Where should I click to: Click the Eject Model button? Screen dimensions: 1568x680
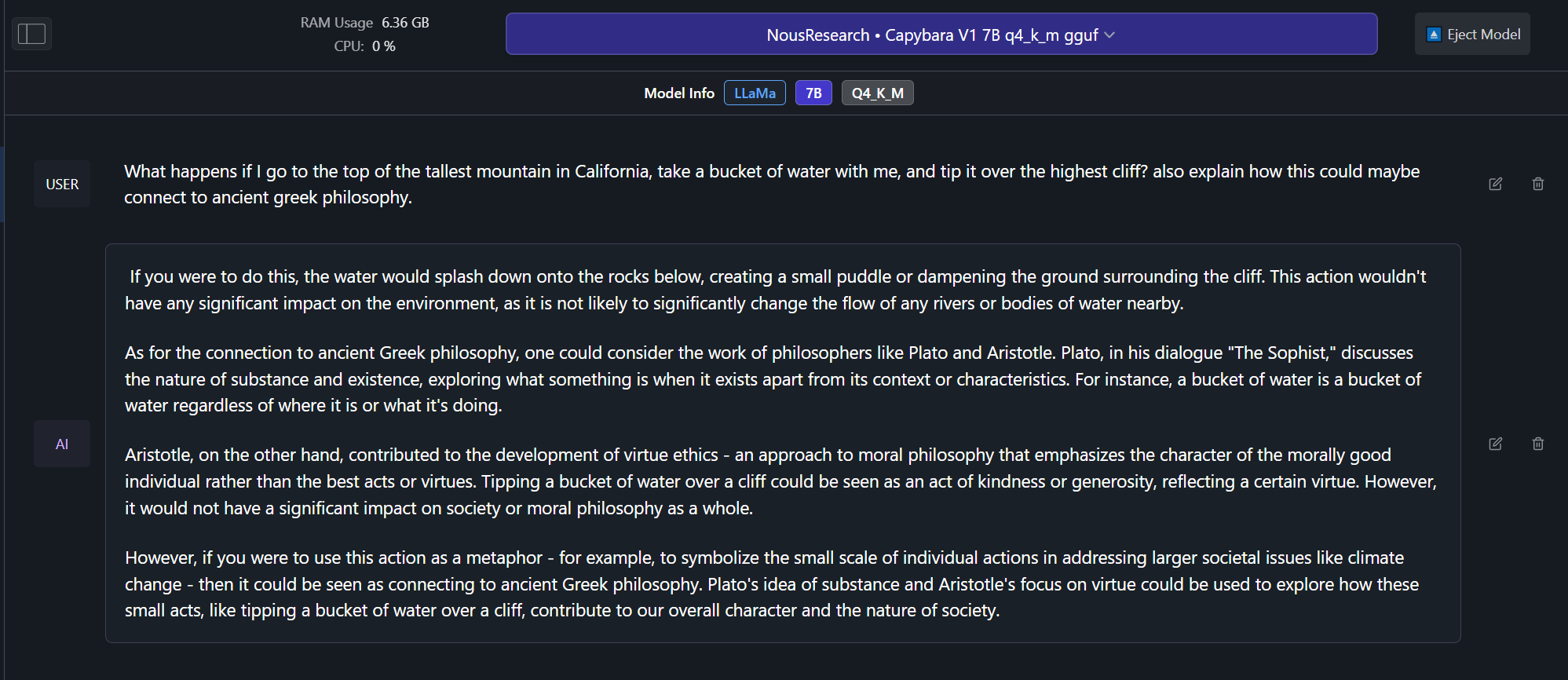[1472, 34]
